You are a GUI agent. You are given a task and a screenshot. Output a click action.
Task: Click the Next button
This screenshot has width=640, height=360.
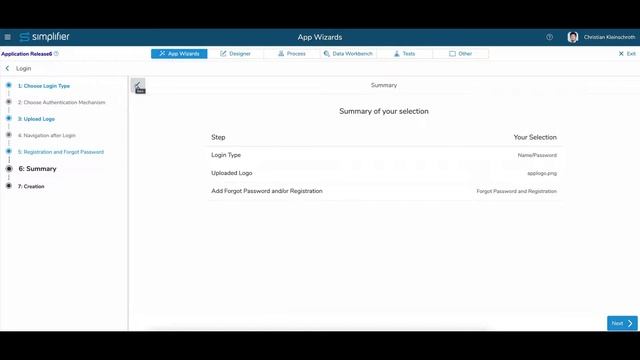coord(622,323)
